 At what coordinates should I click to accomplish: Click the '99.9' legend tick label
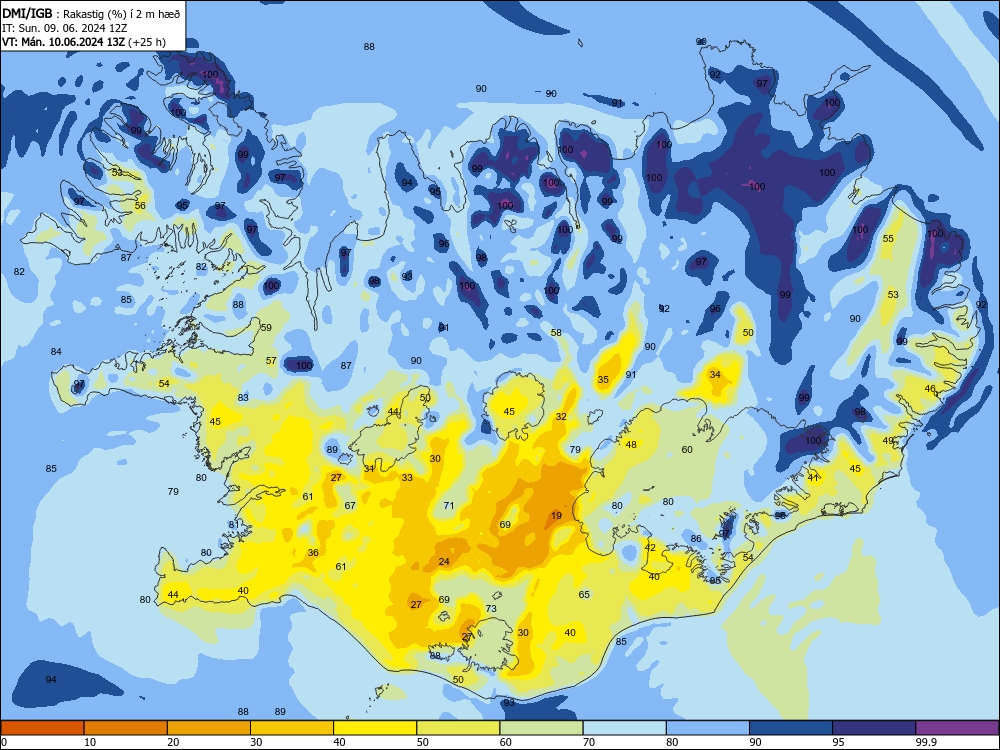point(926,742)
